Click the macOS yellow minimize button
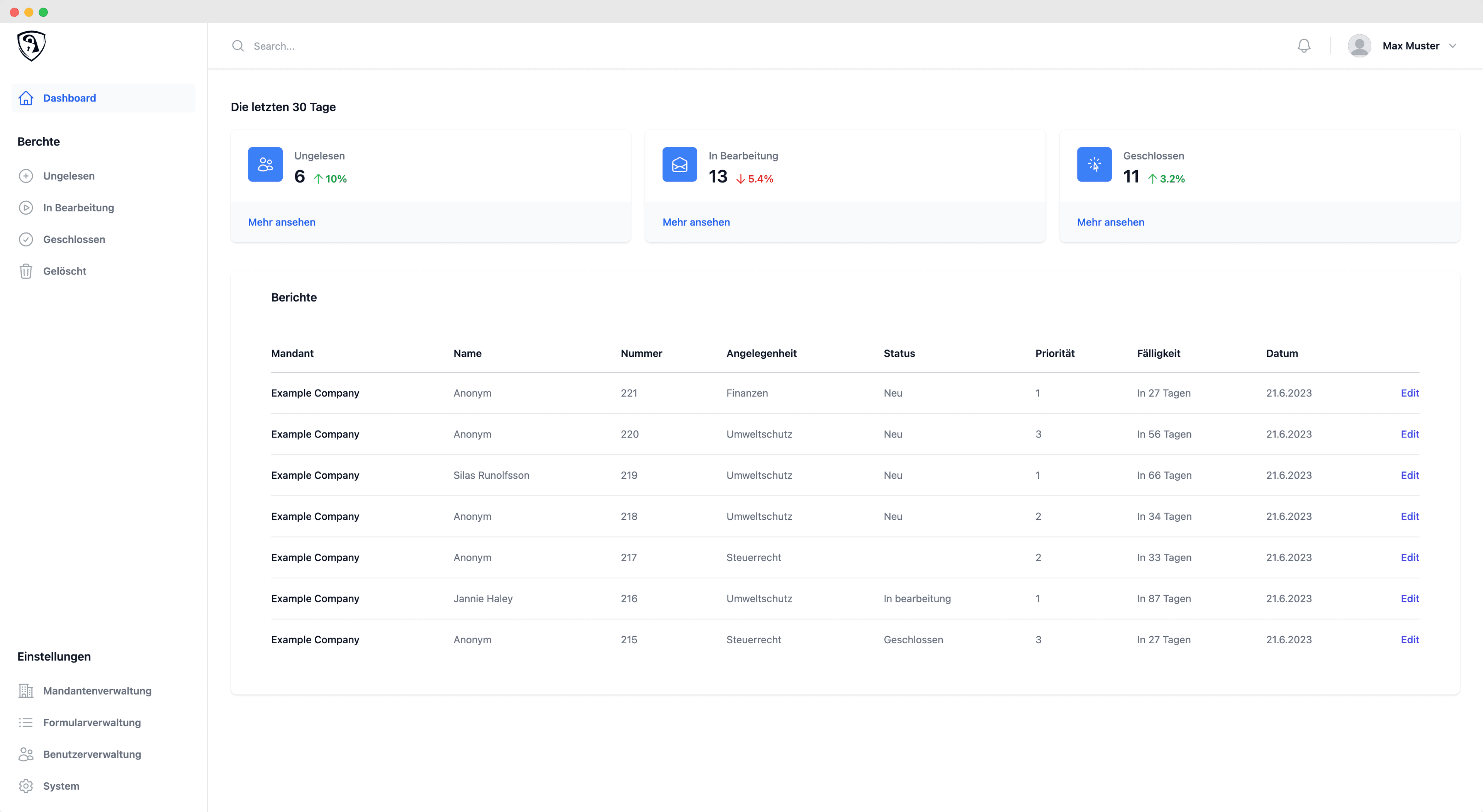 tap(29, 12)
